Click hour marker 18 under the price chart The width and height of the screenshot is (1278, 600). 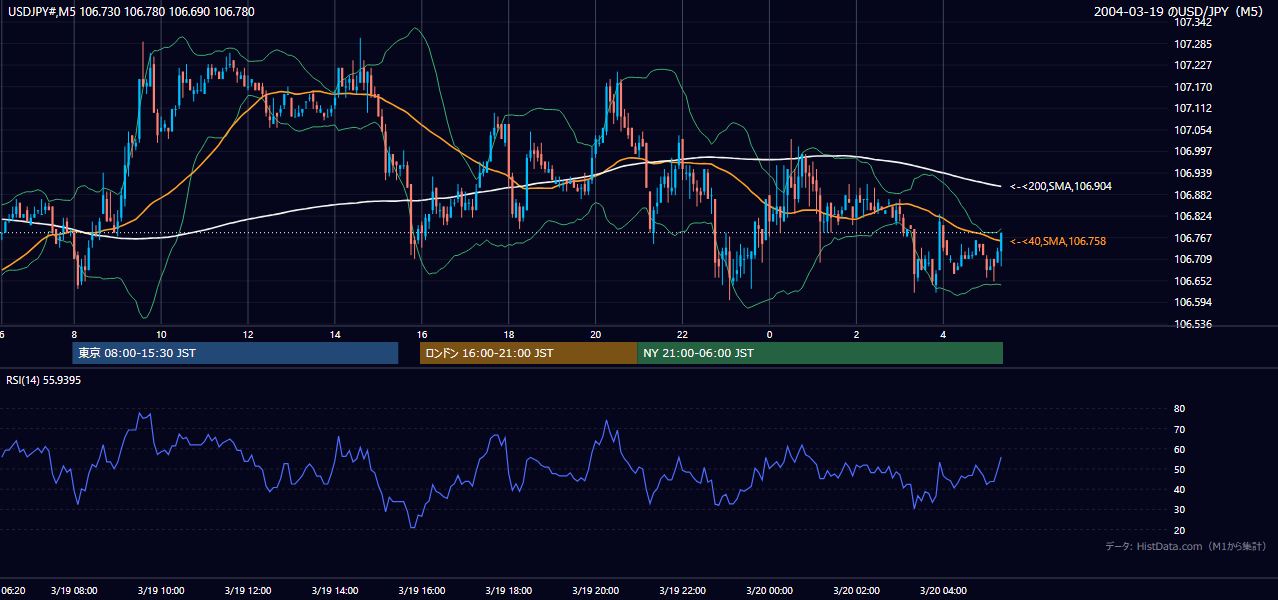pos(509,334)
